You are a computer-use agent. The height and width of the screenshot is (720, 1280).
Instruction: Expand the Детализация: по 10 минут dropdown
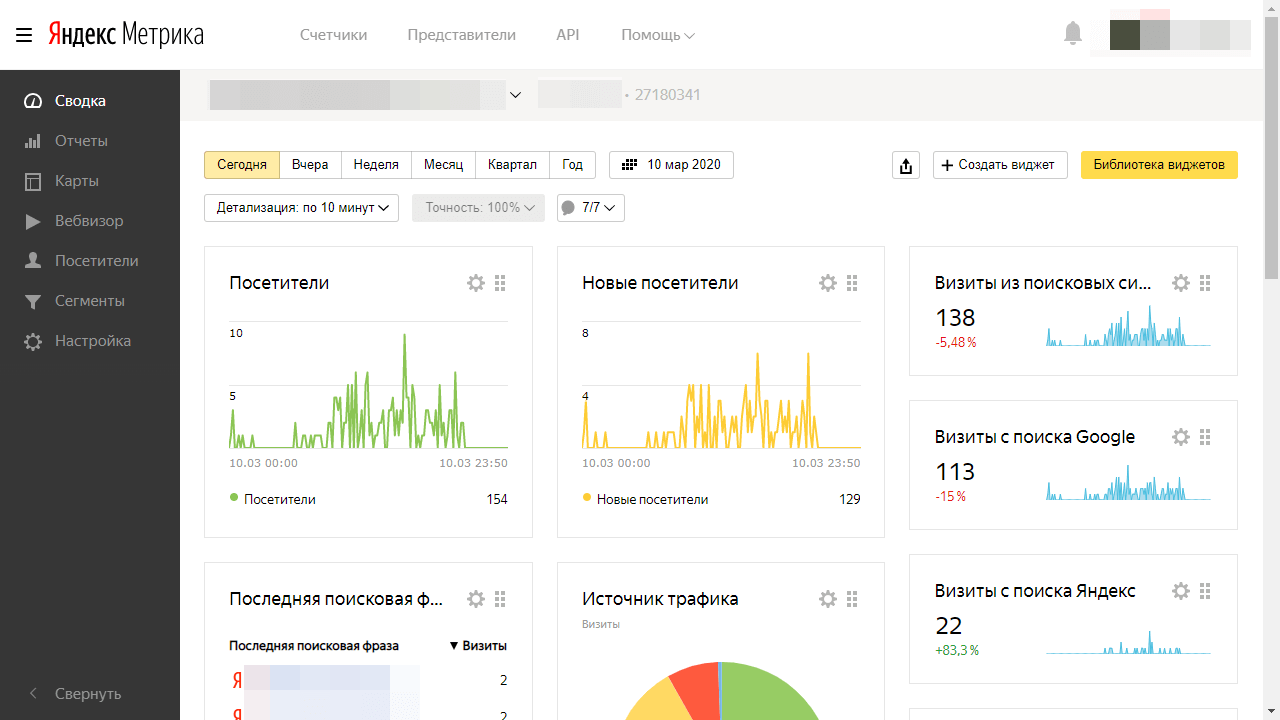click(301, 208)
